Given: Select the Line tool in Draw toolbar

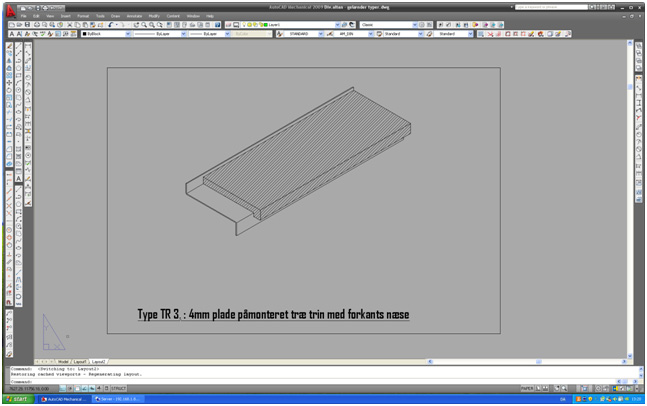Looking at the screenshot, I should 19,46.
